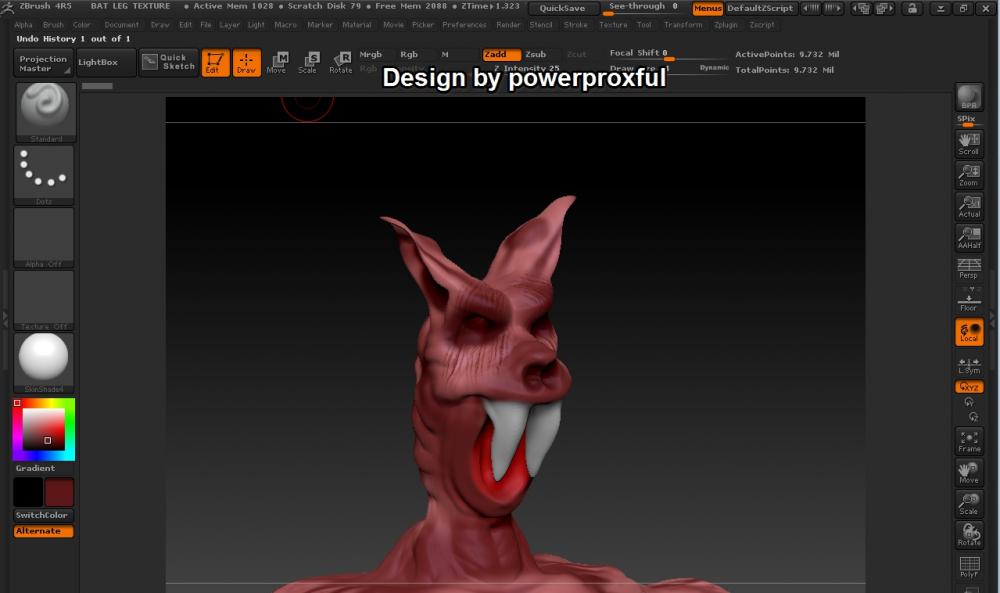Image resolution: width=1000 pixels, height=593 pixels.
Task: Open the Material menu
Action: coord(357,25)
